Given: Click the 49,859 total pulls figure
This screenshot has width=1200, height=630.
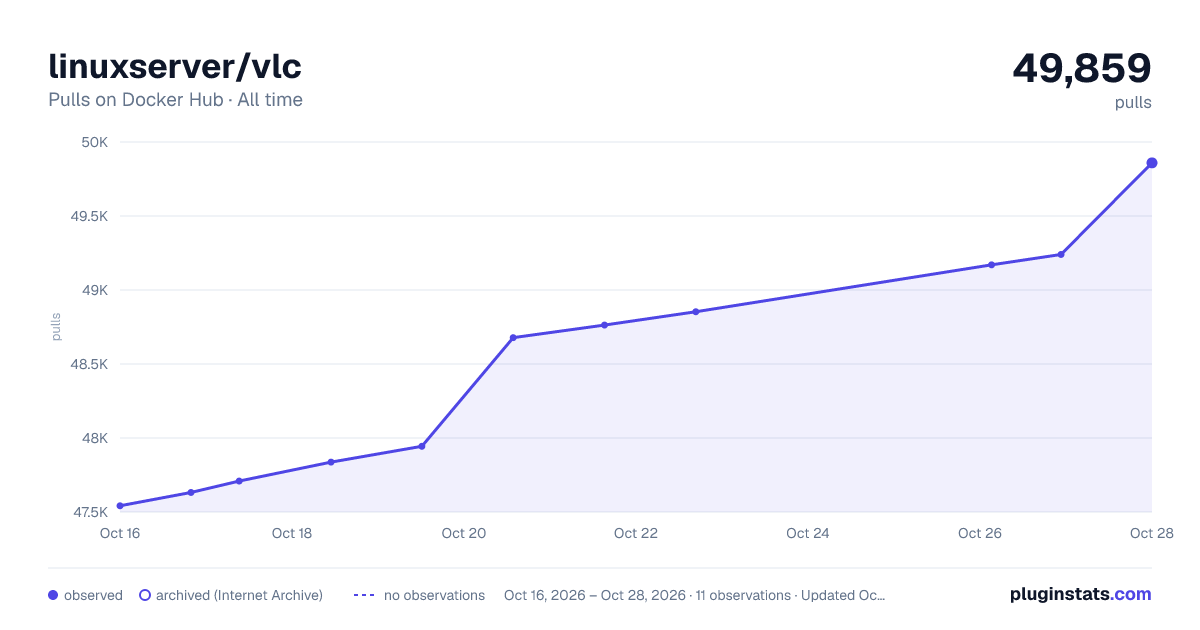Looking at the screenshot, I should tap(1082, 68).
